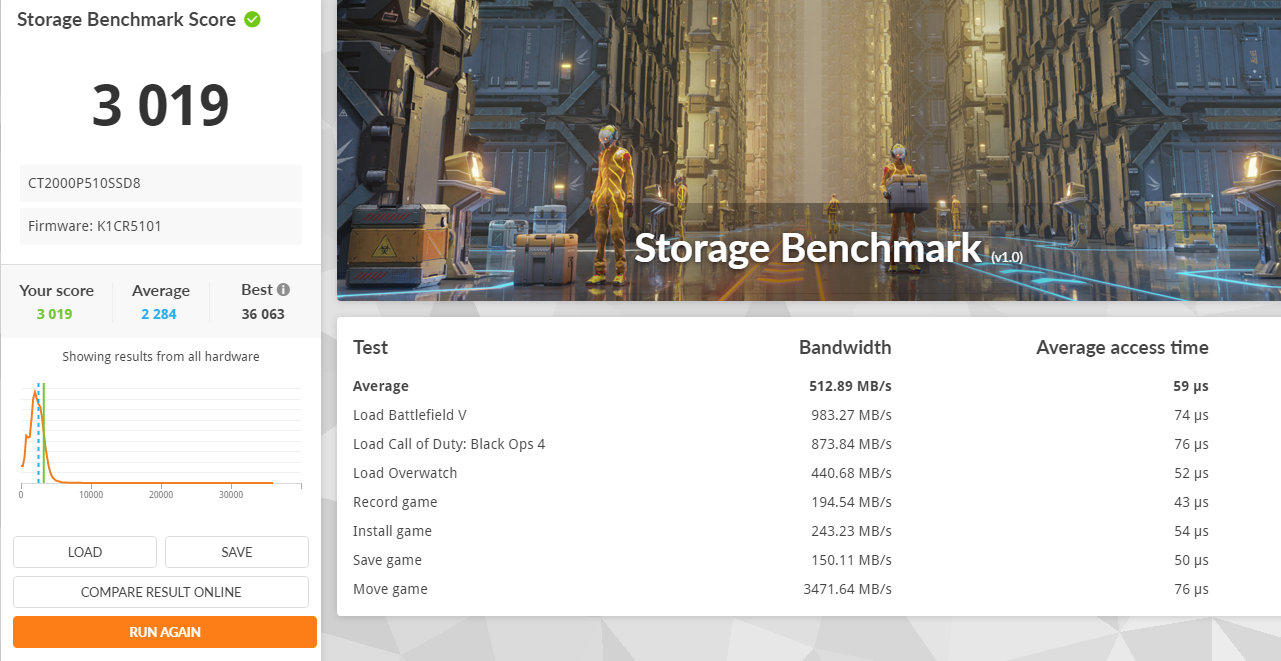Click the Bandwidth column header
Screen dimensions: 1281x661
click(845, 348)
